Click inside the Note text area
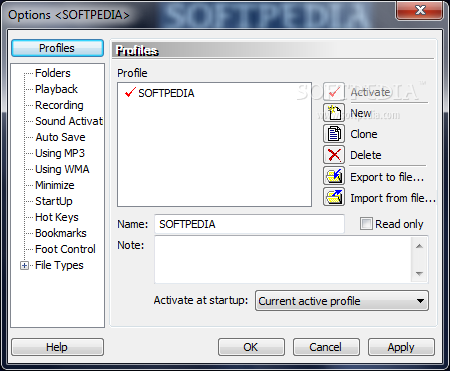This screenshot has height=371, width=450. coord(283,260)
